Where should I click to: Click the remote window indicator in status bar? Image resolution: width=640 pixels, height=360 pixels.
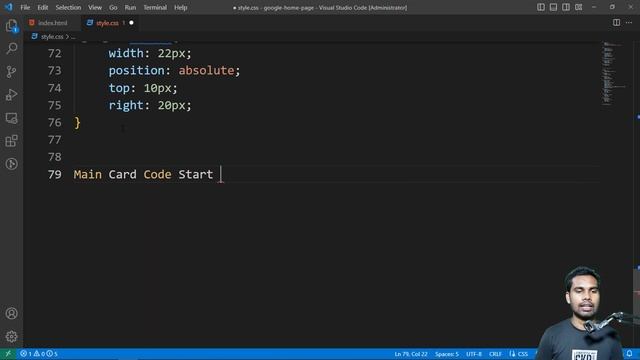coord(8,354)
